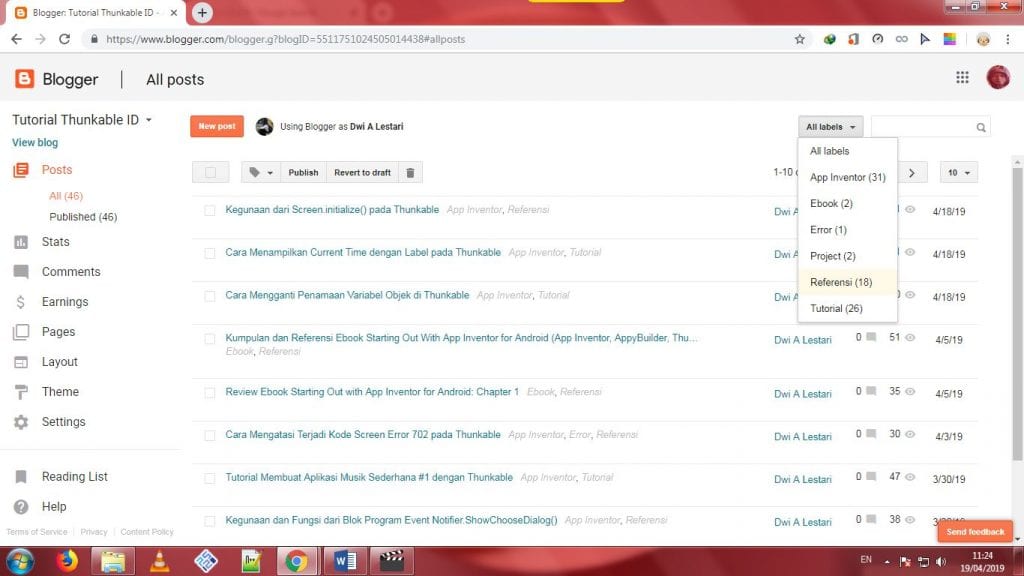Filter by Project (2) label
Image resolution: width=1024 pixels, height=576 pixels.
click(x=848, y=255)
